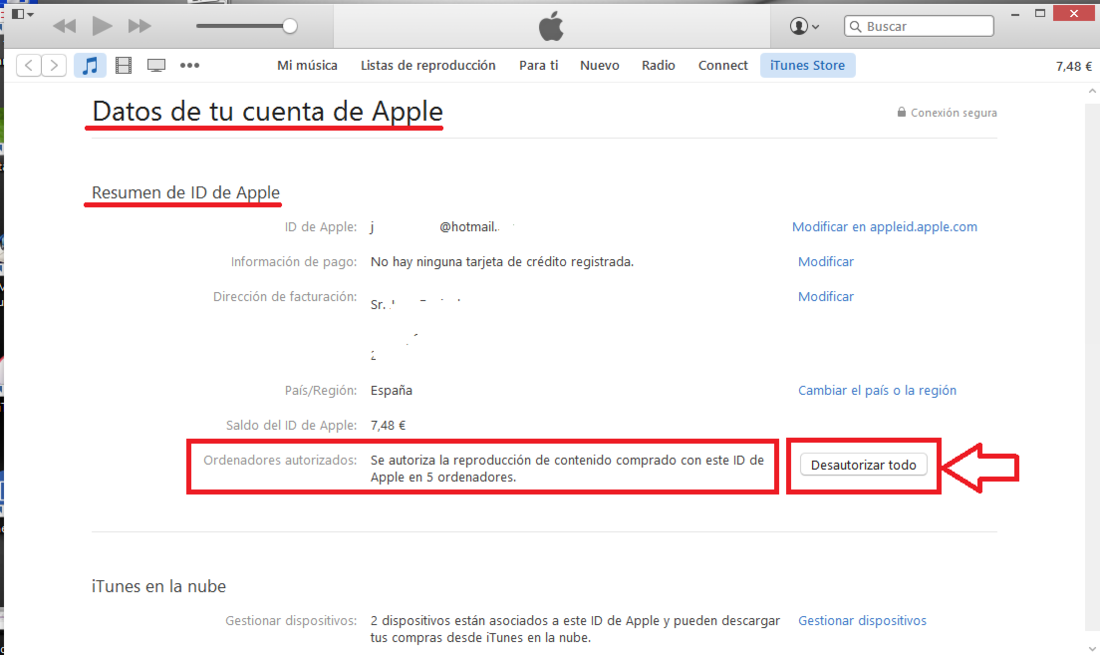1100x655 pixels.
Task: Open the account user icon dropdown
Action: pyautogui.click(x=804, y=26)
